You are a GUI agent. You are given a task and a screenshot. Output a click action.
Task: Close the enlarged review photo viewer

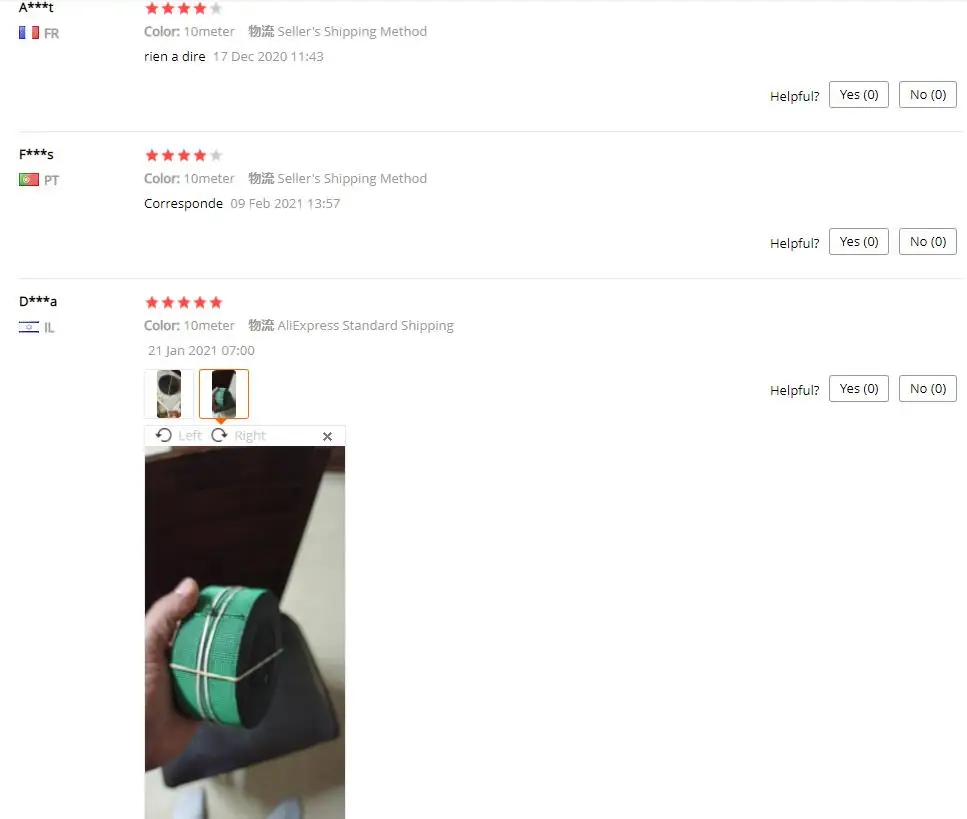click(327, 437)
